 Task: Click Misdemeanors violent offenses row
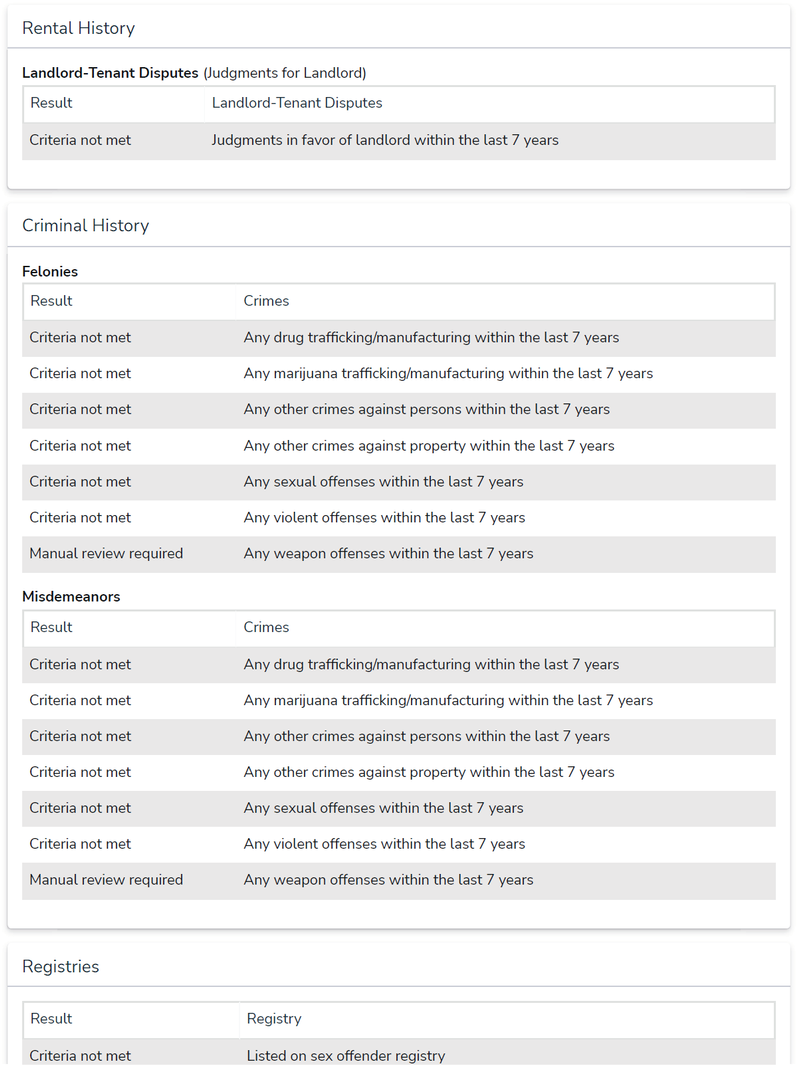(399, 844)
